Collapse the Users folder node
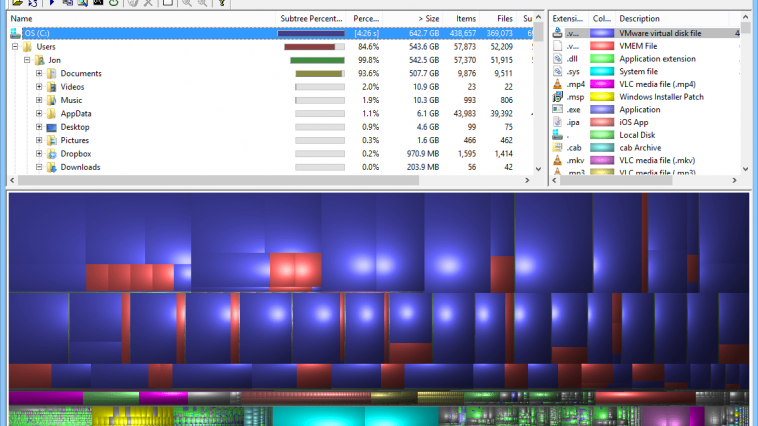The height and width of the screenshot is (426, 758). coord(15,47)
